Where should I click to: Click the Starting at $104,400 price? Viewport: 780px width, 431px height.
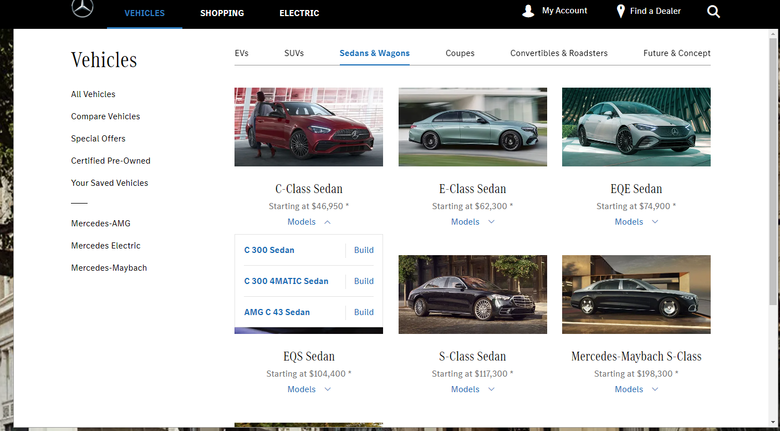(x=308, y=374)
